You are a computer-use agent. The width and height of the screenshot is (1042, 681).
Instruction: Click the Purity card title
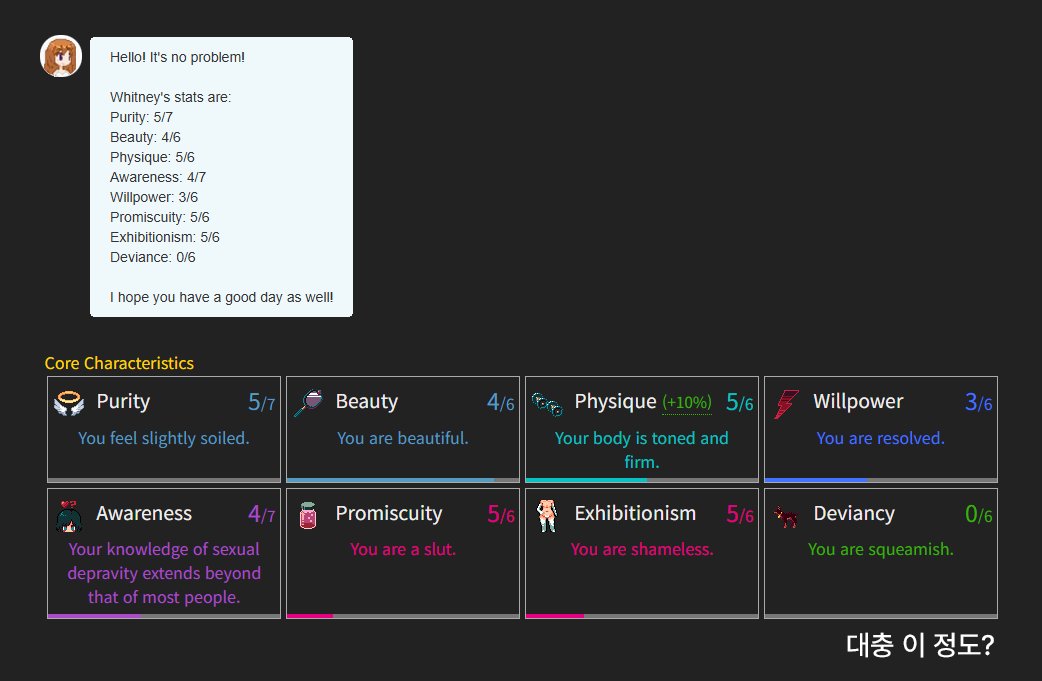[x=123, y=401]
